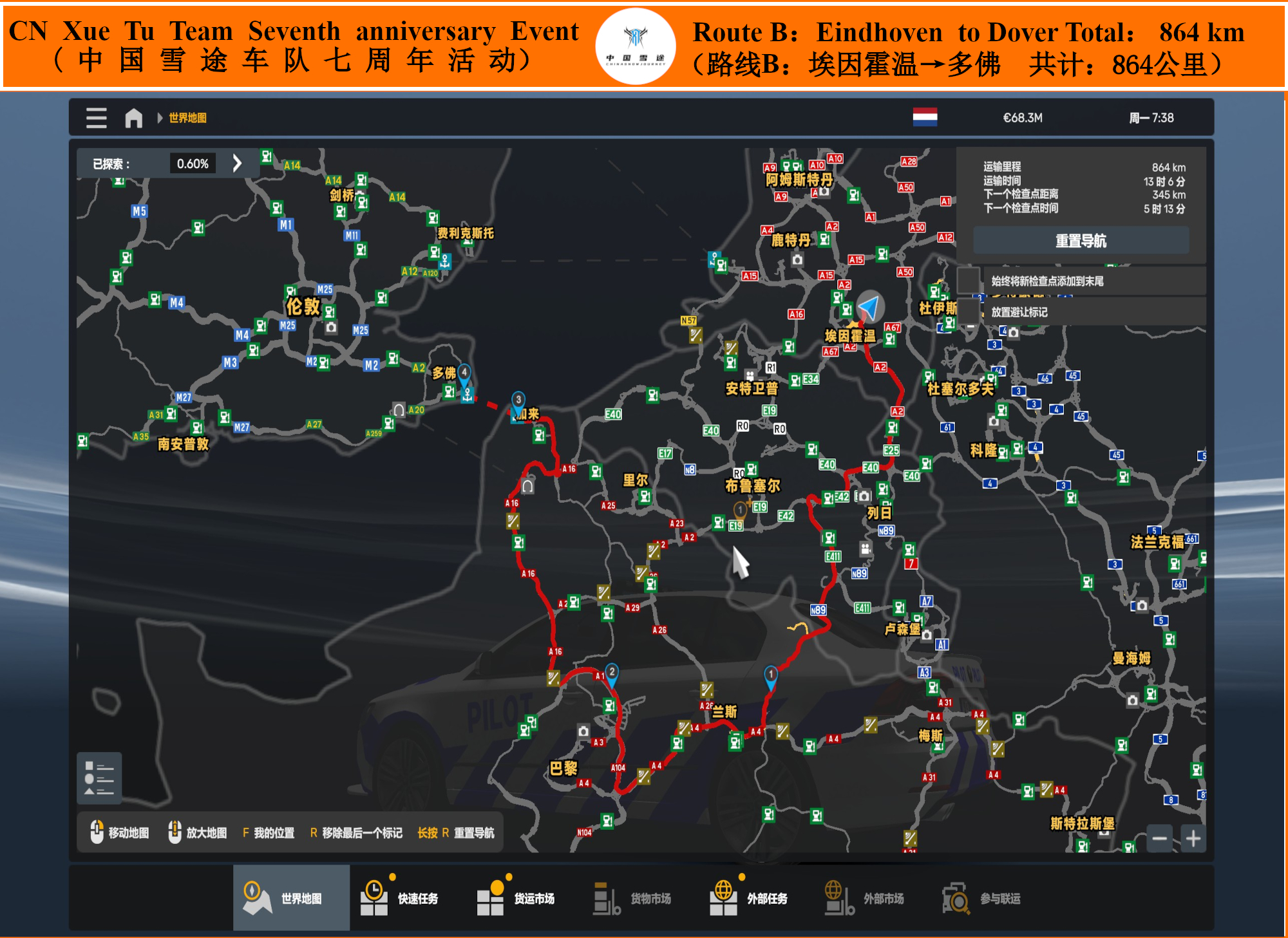
Task: Click the blue player position arrow
Action: (869, 307)
